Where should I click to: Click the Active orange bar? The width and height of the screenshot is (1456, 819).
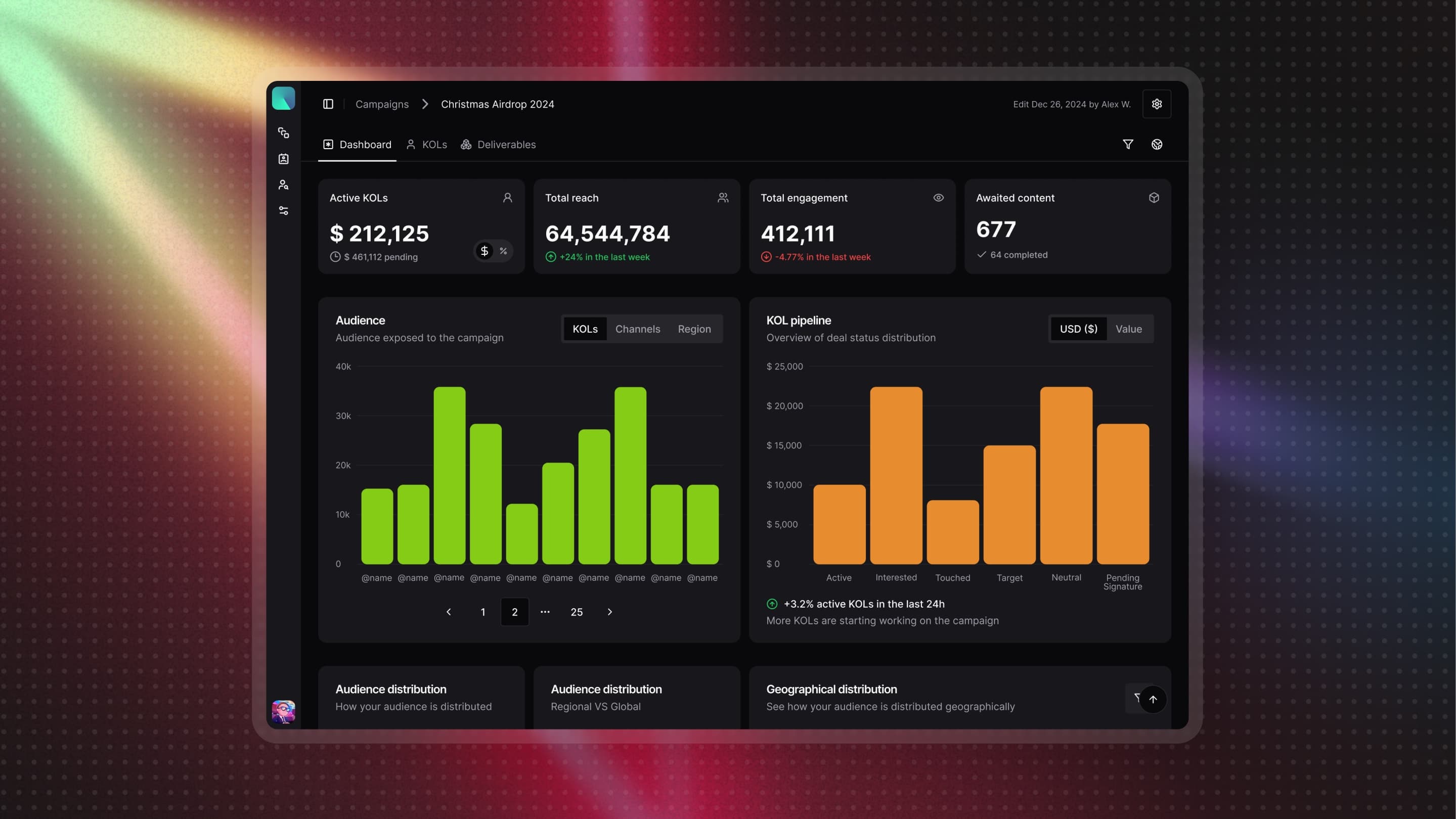(x=840, y=525)
